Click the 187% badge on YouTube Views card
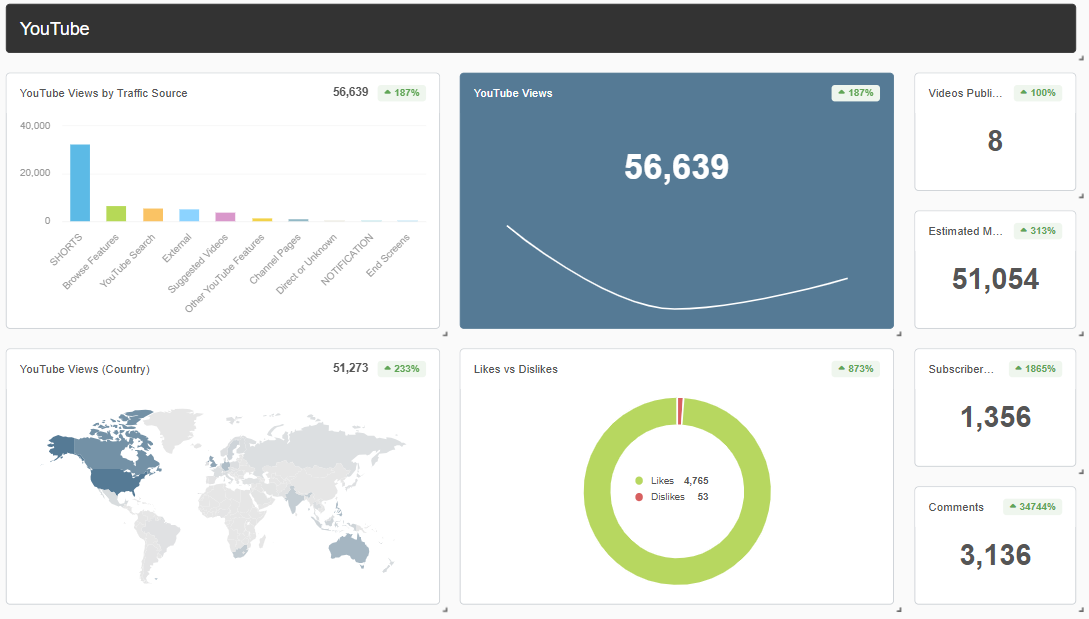Screen dimensions: 1089x619 click(855, 93)
